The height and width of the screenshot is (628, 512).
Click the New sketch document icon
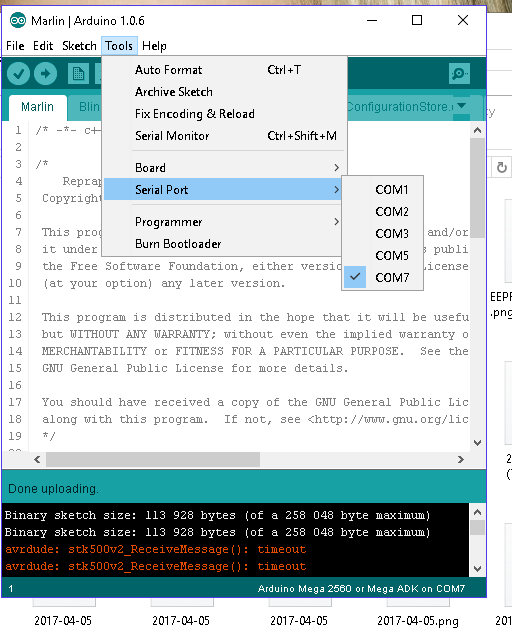78,74
